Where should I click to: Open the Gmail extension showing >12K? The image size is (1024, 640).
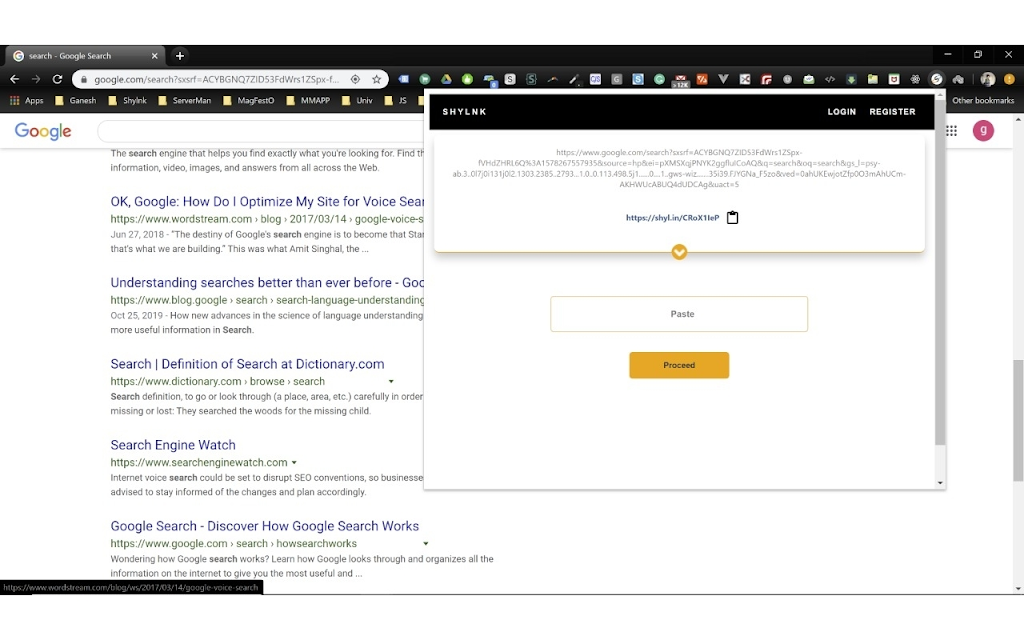(680, 80)
